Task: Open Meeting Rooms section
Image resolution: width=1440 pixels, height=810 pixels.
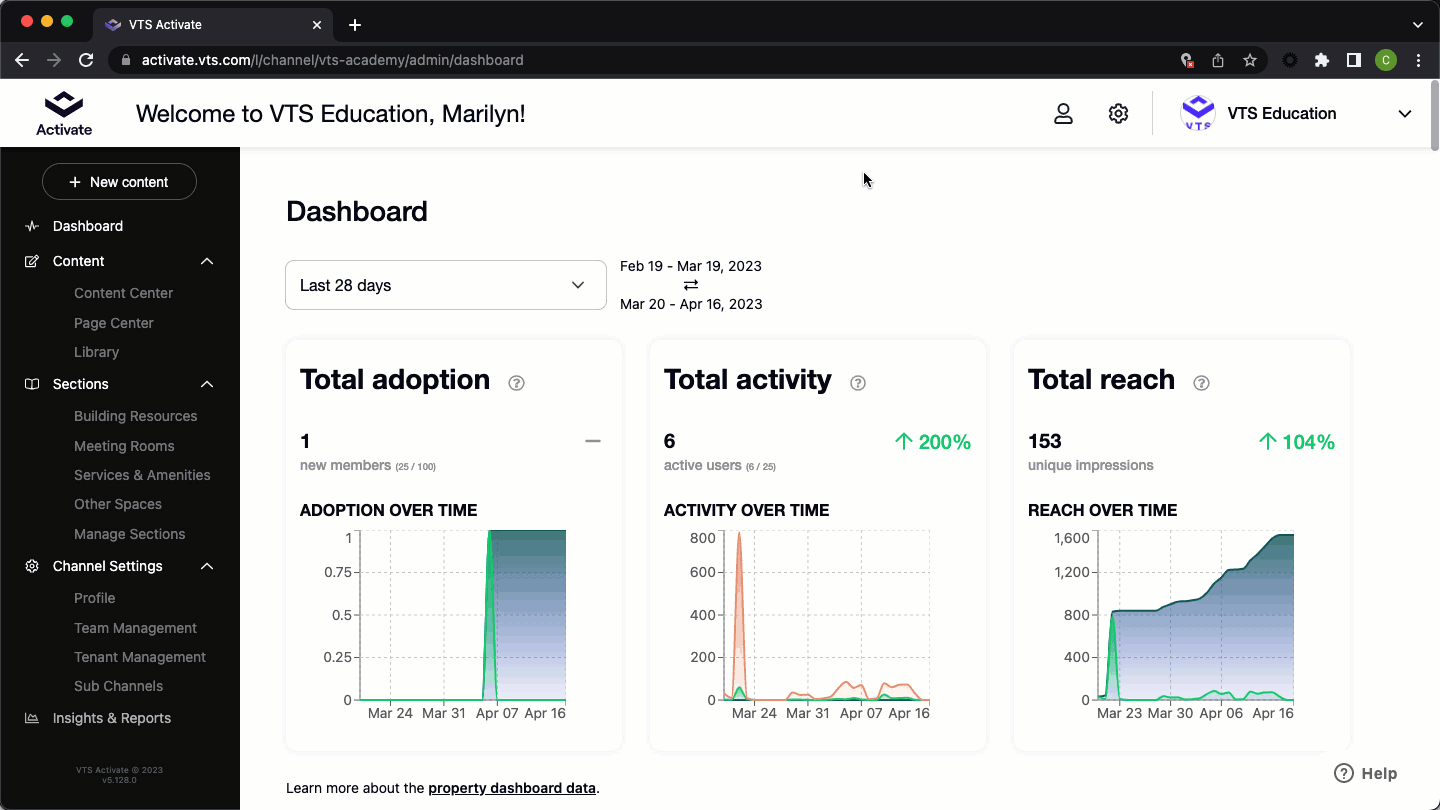Action: pyautogui.click(x=124, y=446)
